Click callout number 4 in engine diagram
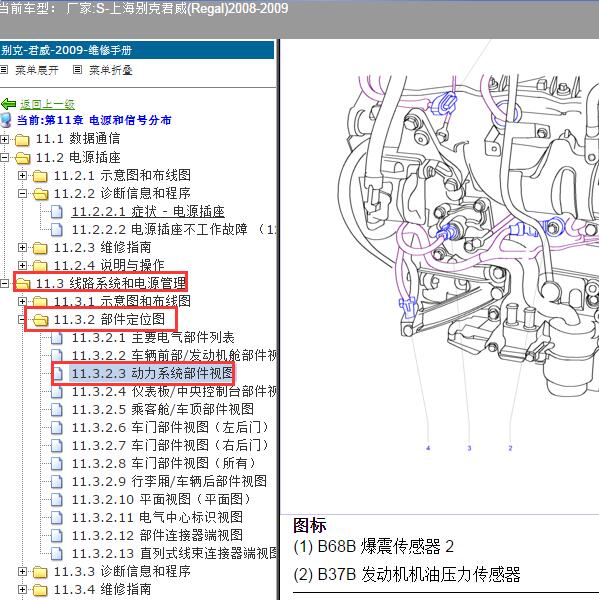599x600 pixels. pyautogui.click(x=428, y=448)
